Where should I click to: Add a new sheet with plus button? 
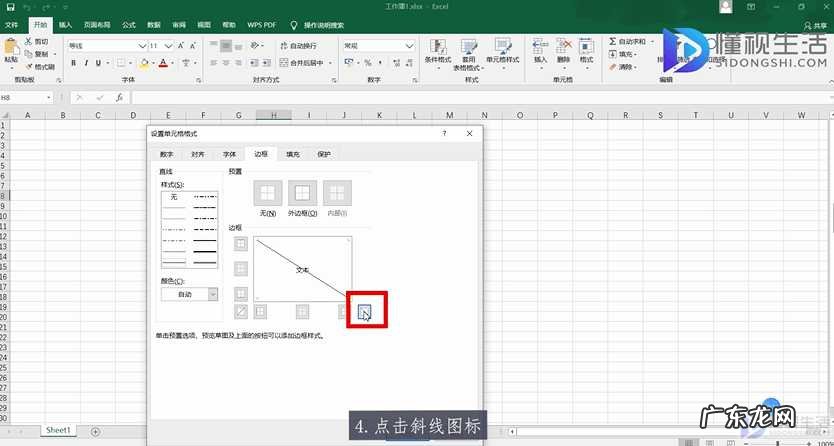[95, 431]
